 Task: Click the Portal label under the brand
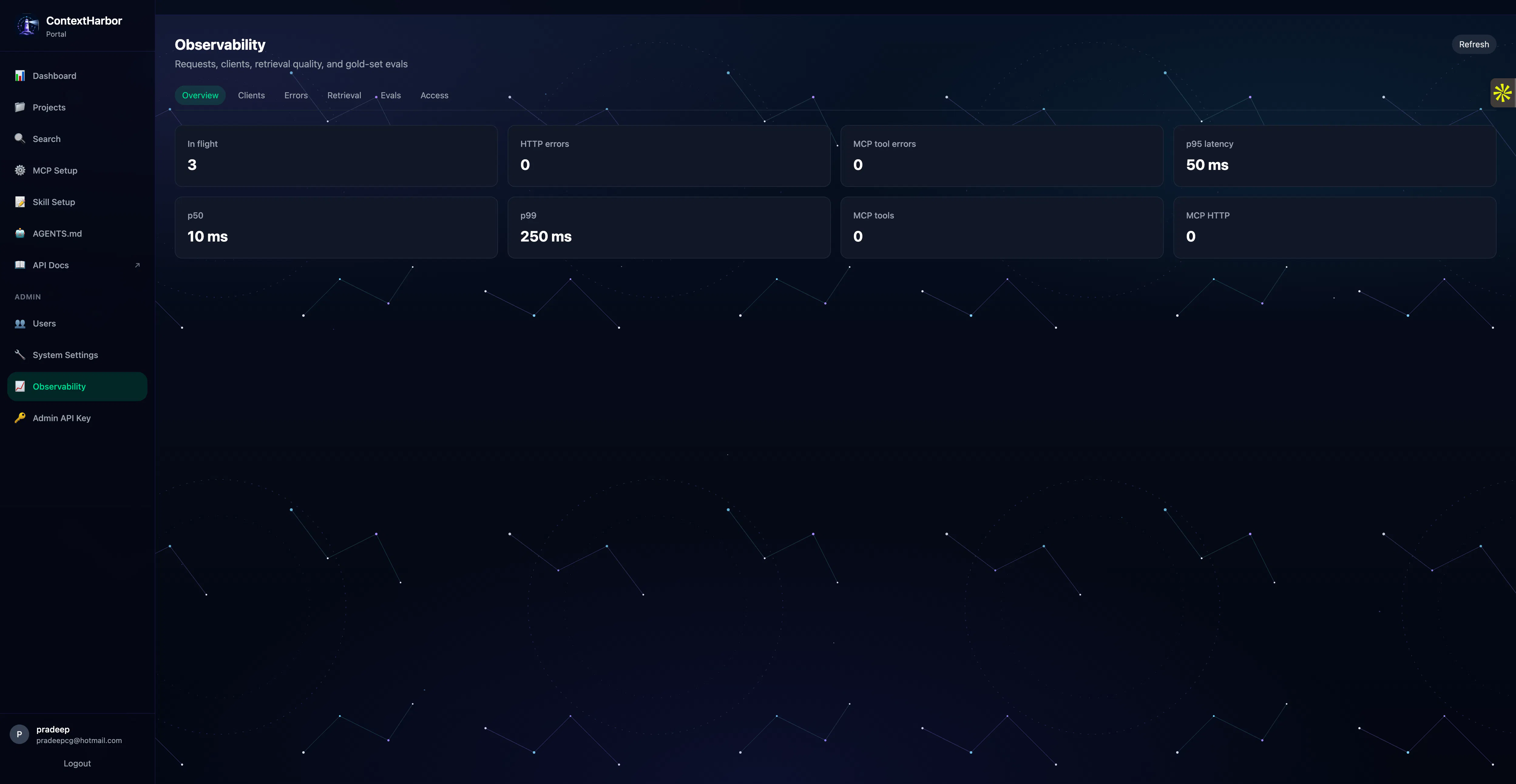(56, 34)
